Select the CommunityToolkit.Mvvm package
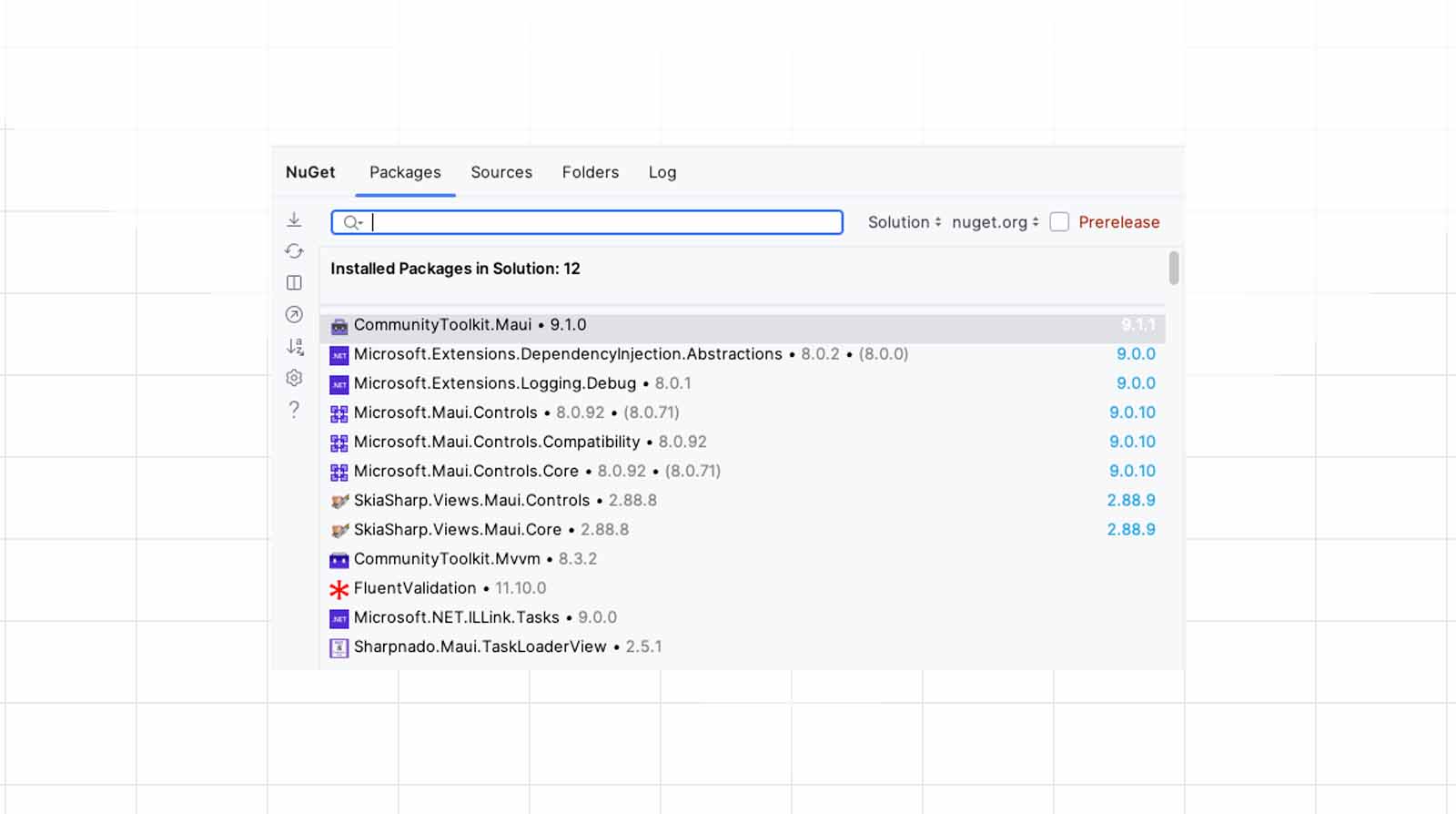The image size is (1456, 814). [x=743, y=559]
